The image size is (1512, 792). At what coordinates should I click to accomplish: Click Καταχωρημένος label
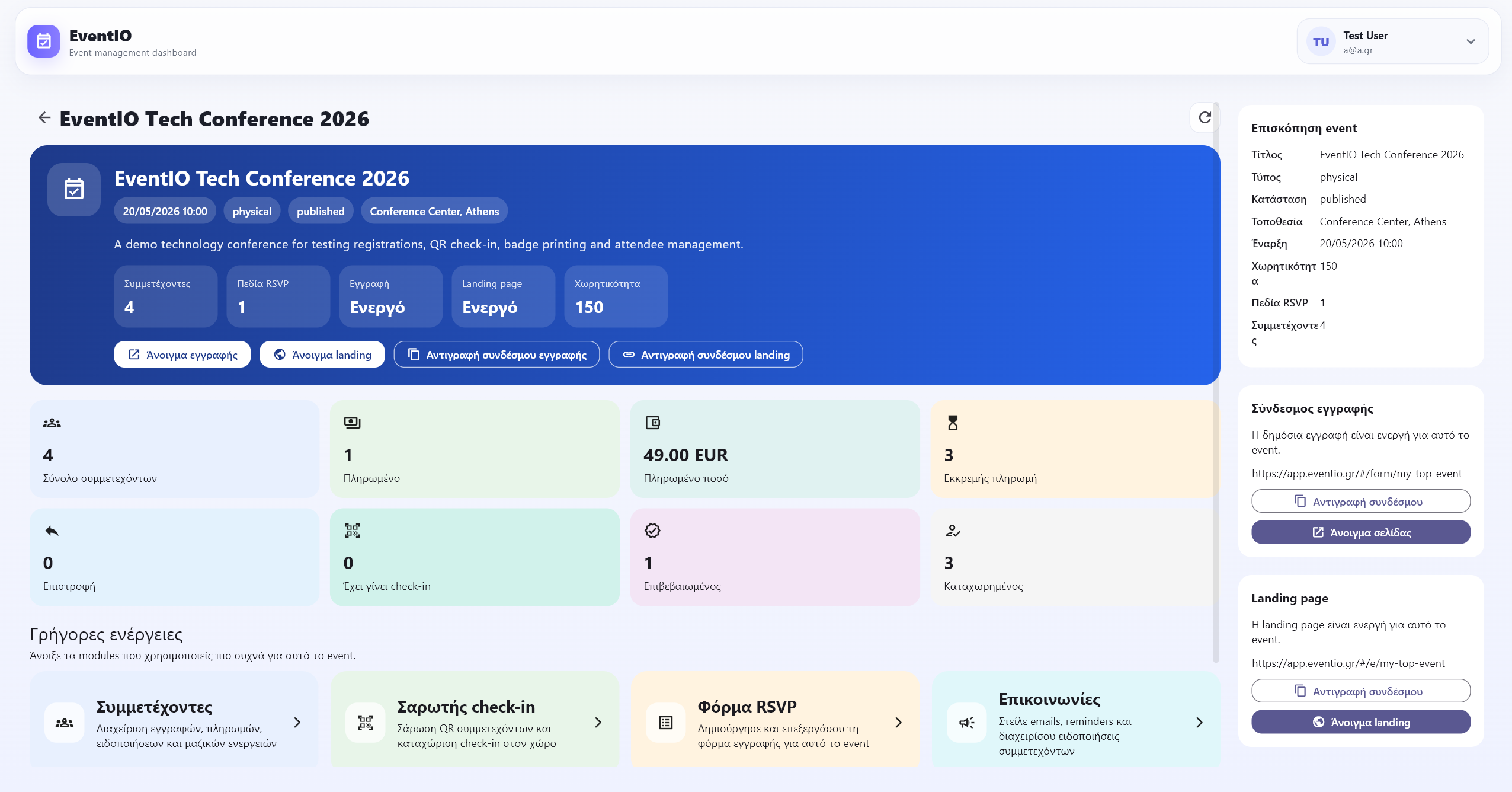[x=983, y=586]
